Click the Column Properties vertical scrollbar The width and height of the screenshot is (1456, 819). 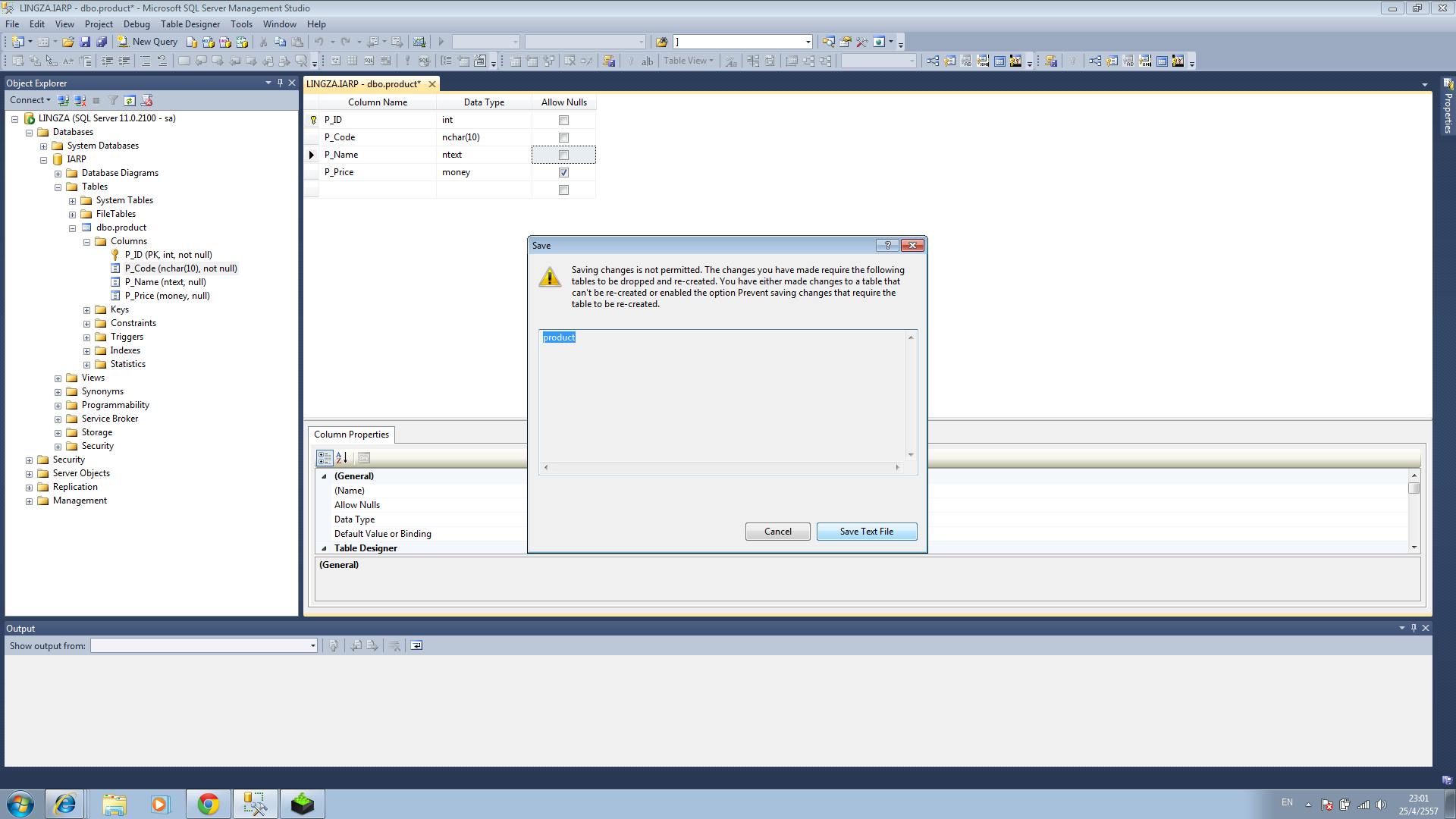[1414, 510]
